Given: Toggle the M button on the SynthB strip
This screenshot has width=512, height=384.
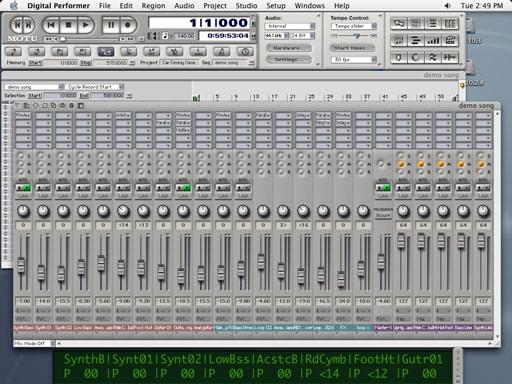Looking at the screenshot, I should [x=22, y=164].
